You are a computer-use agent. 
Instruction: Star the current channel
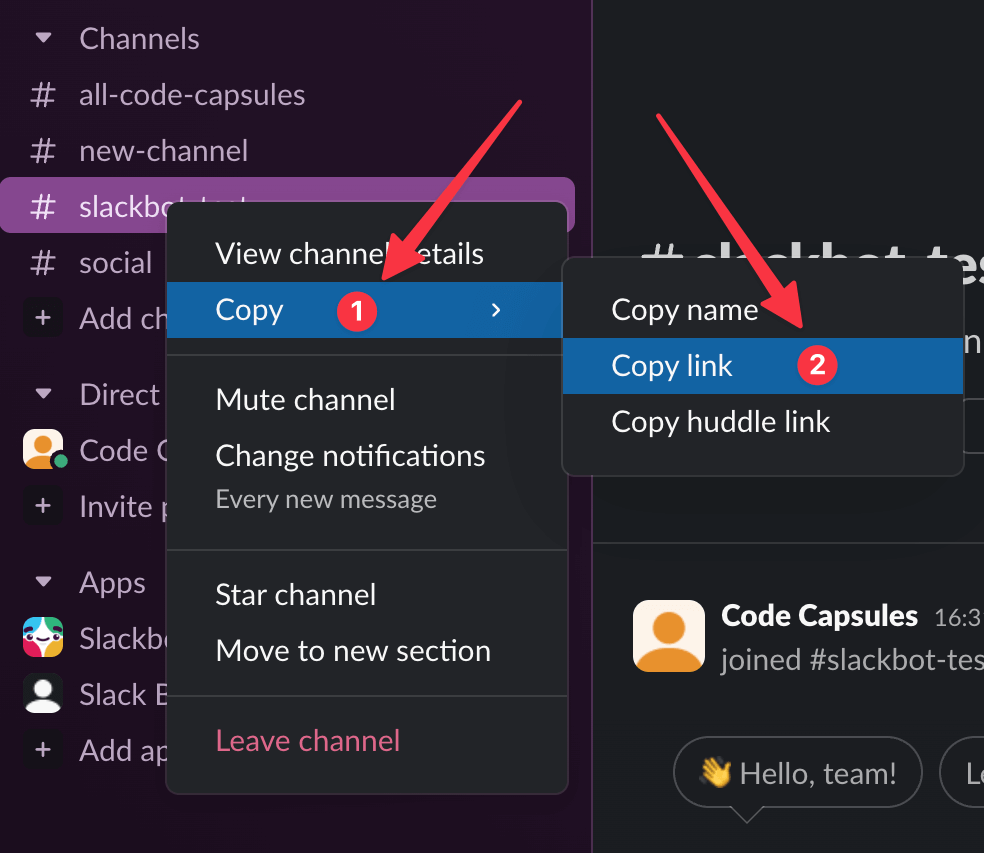click(295, 594)
